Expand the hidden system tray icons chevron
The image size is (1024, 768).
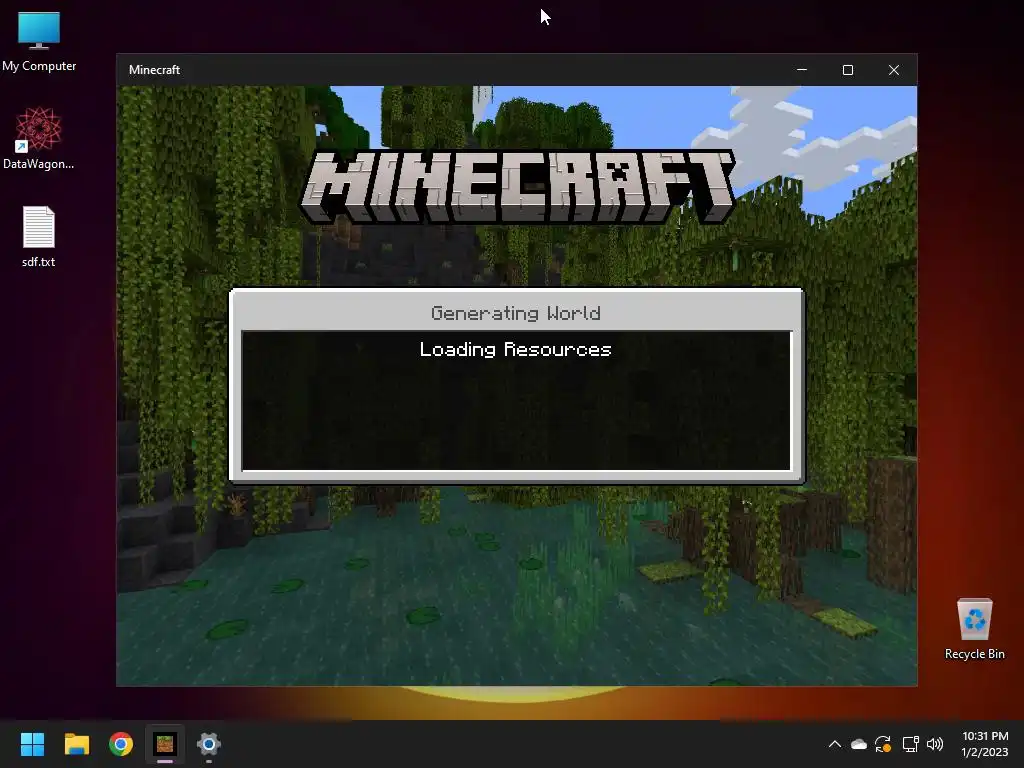click(835, 744)
